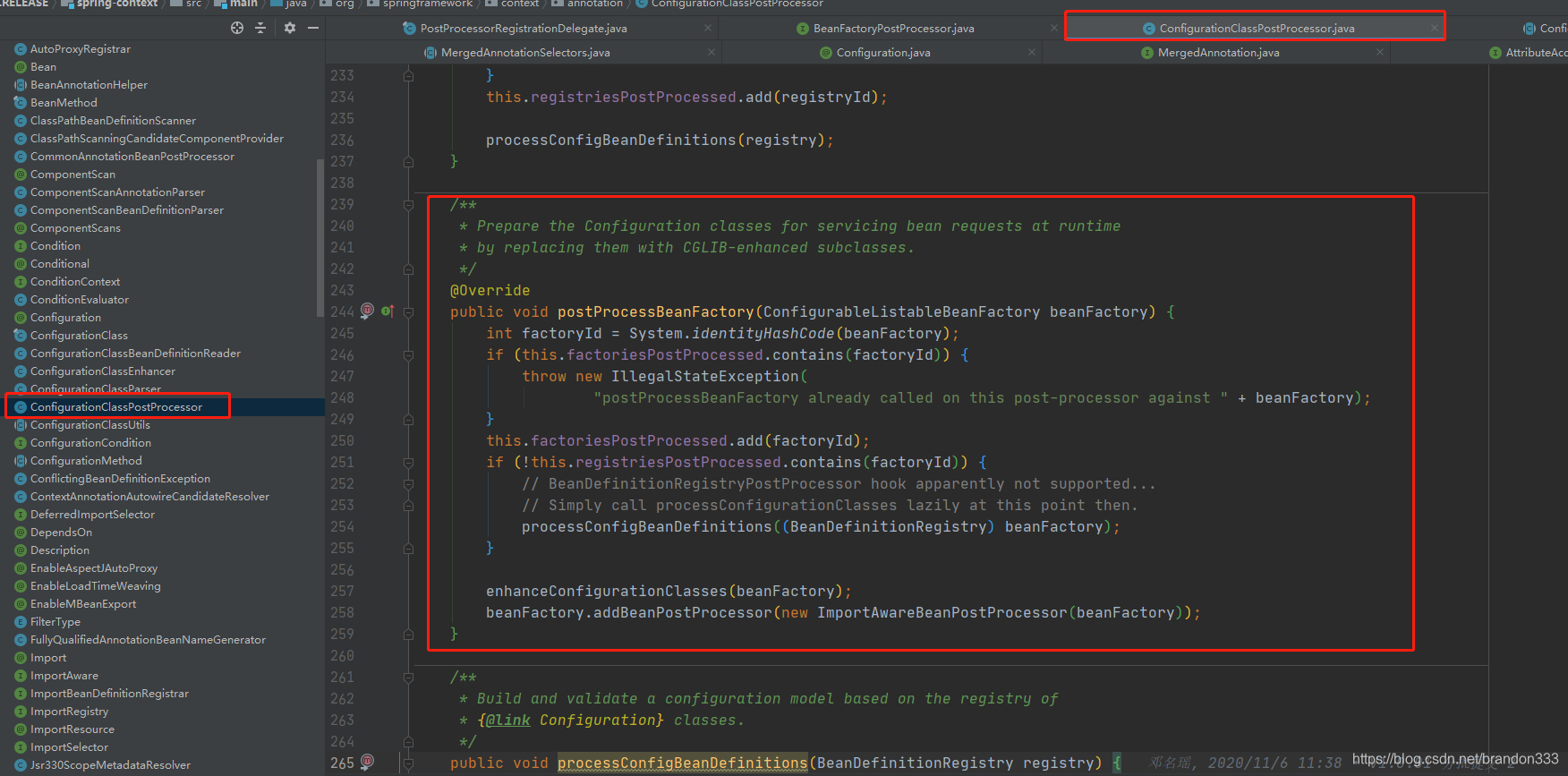Click fold end marker at line 249
This screenshot has height=776, width=1568.
pos(408,420)
